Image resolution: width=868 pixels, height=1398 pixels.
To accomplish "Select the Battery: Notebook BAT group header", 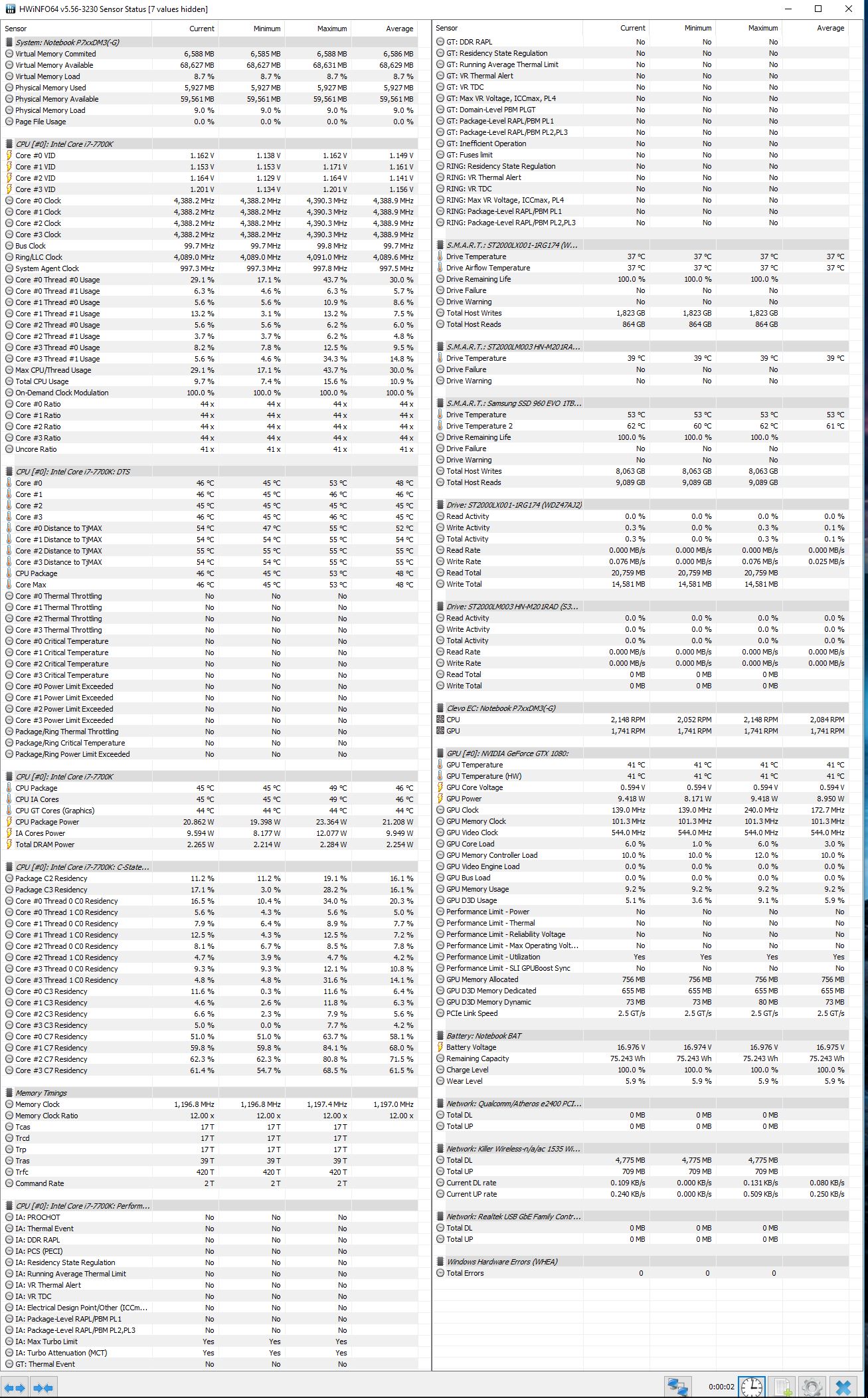I will click(642, 1036).
